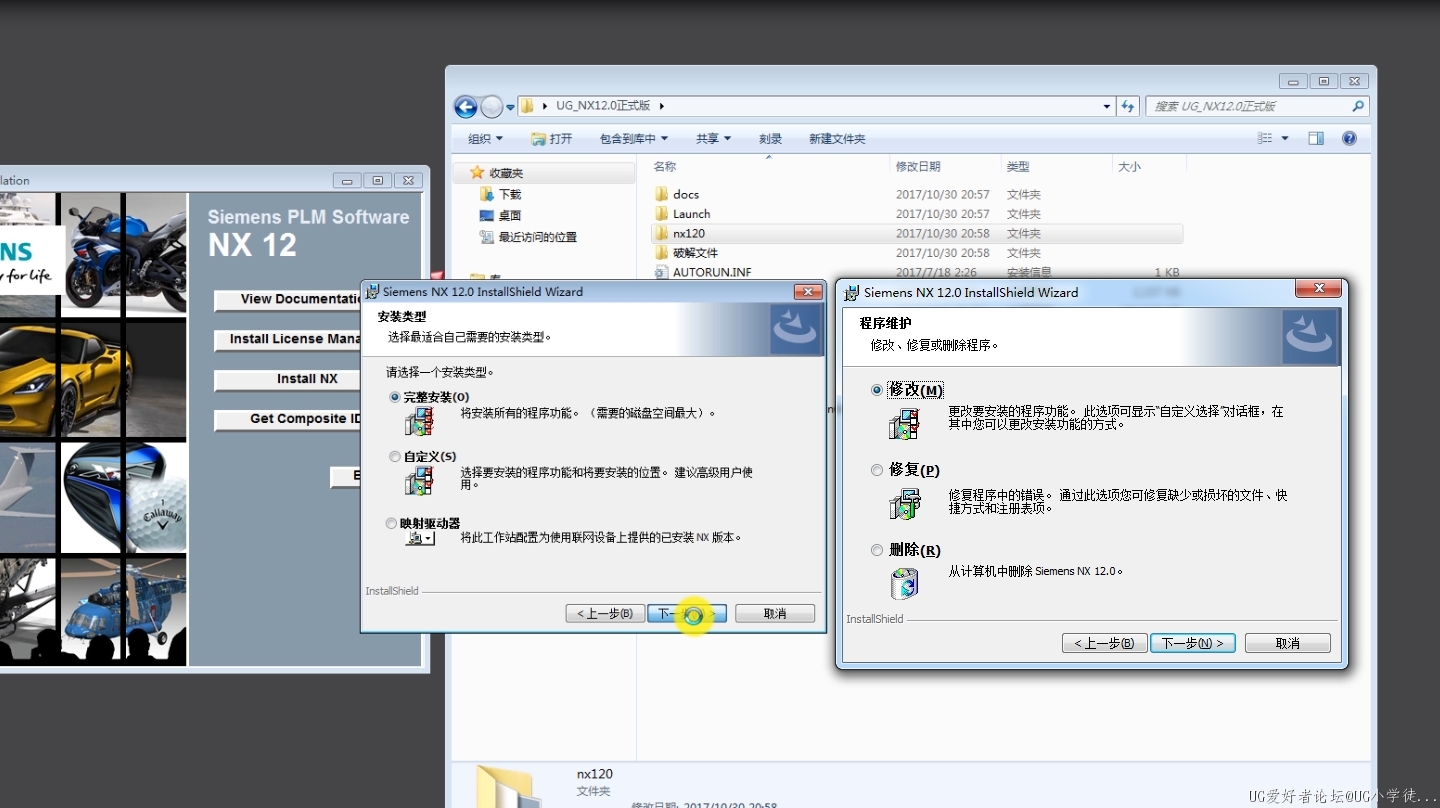Click 取消 in 程序维护 wizard
This screenshot has width=1440, height=808.
point(1288,643)
